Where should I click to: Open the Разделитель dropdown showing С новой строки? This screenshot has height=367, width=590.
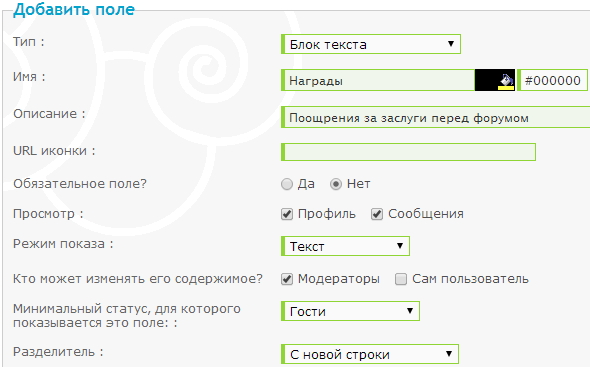click(370, 354)
